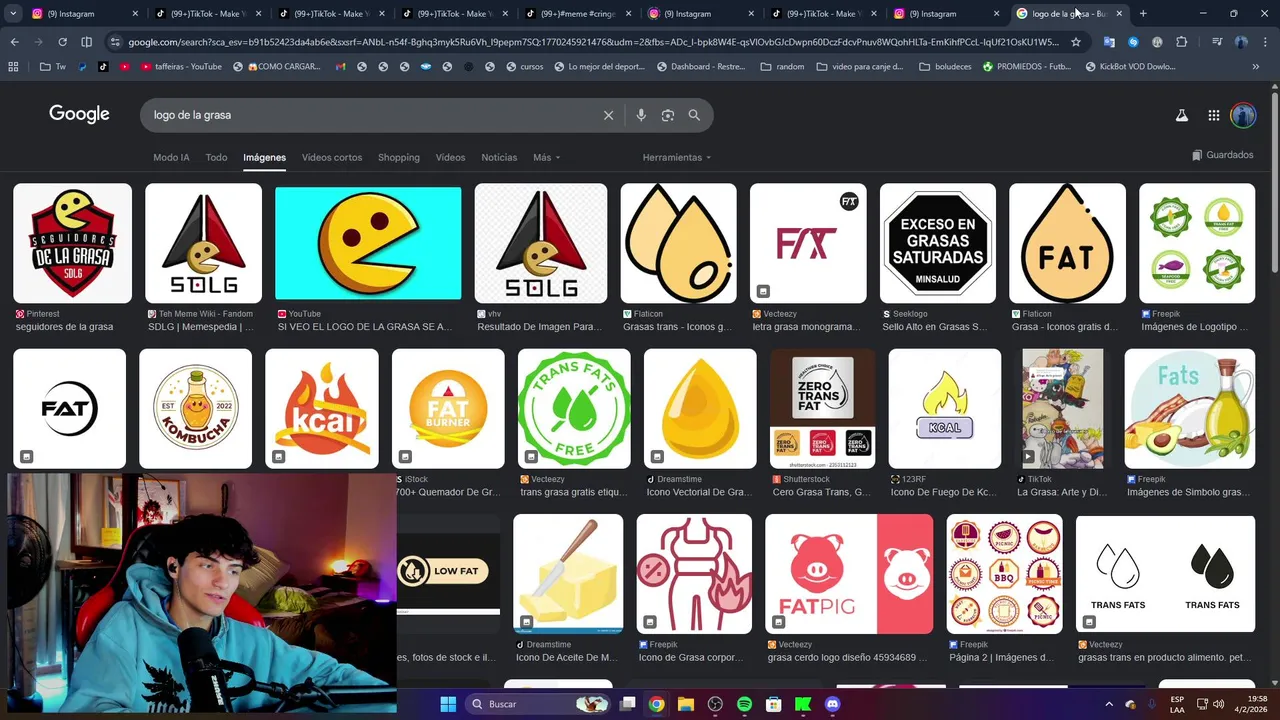
Task: Open Task View on the taskbar
Action: 627,704
